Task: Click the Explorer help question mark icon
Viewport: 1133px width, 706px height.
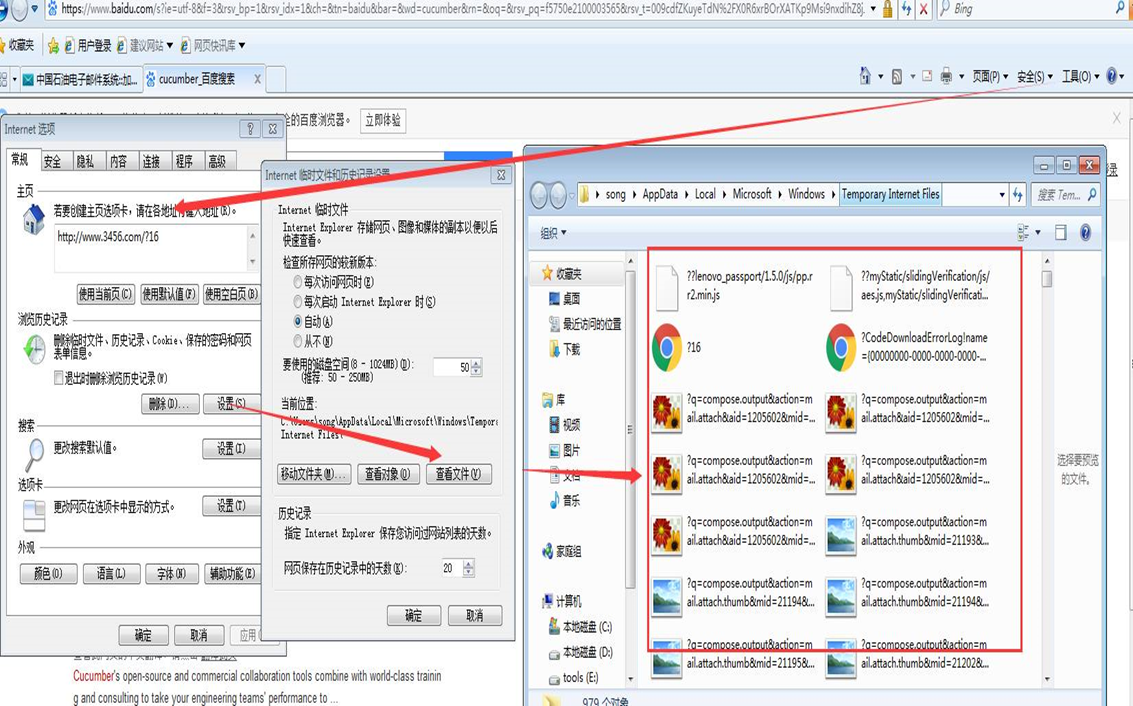Action: pos(1085,233)
